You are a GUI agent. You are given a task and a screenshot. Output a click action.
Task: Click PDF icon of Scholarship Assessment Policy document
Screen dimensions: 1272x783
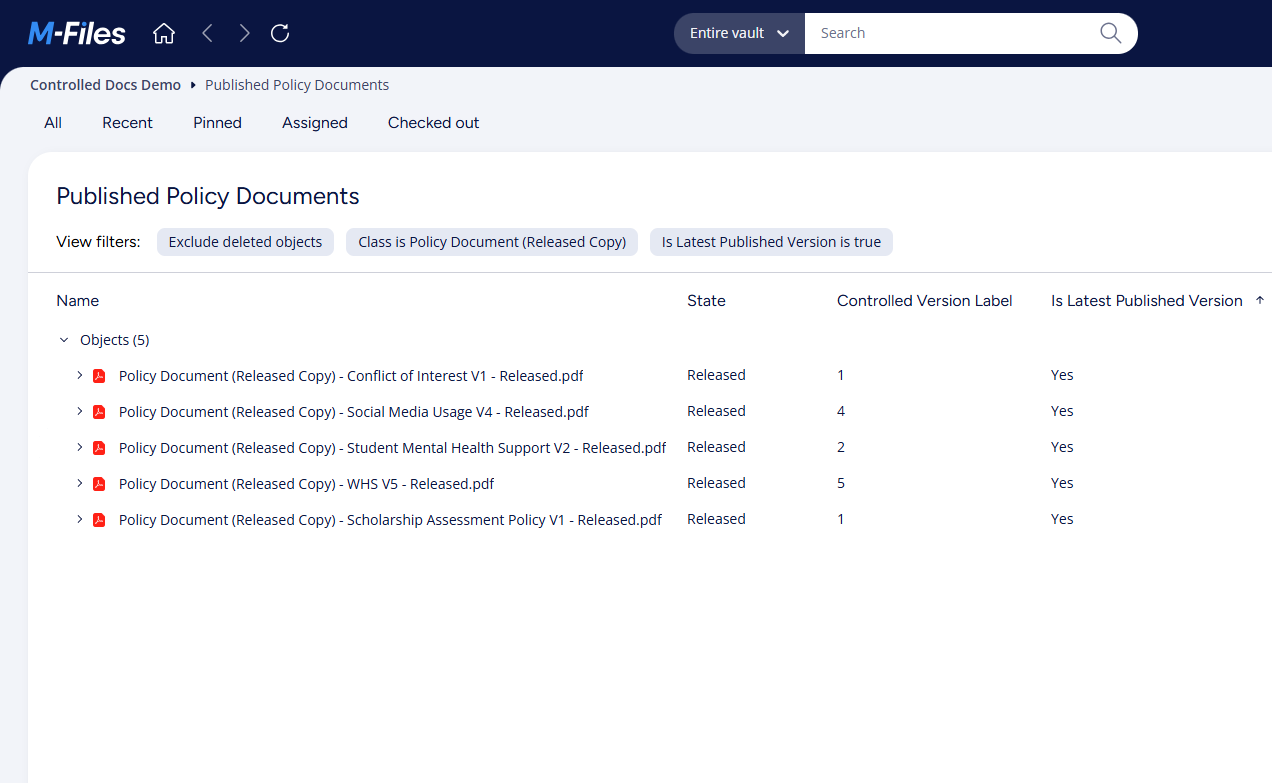pyautogui.click(x=99, y=520)
